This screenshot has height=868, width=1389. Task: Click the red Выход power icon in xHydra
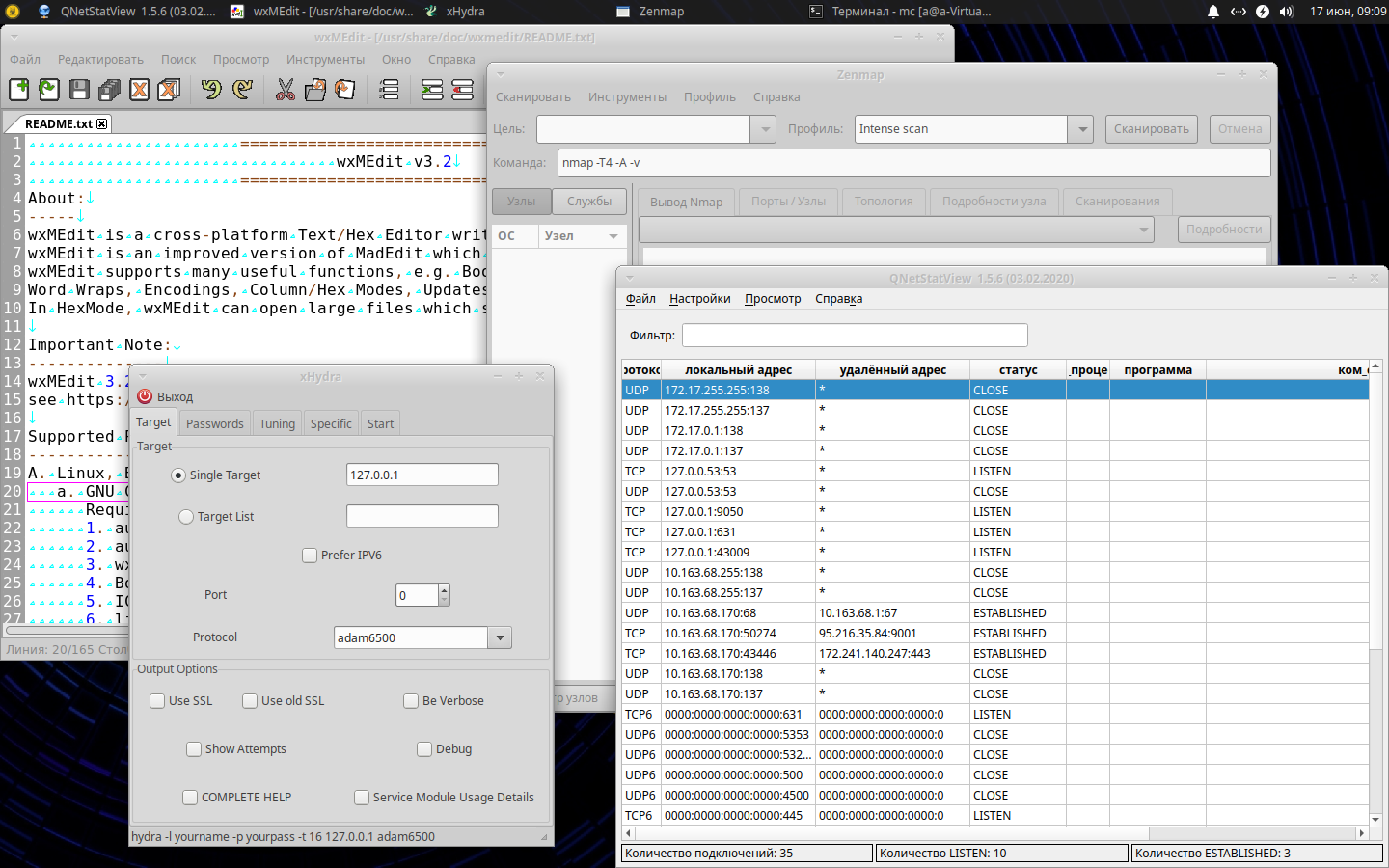pyautogui.click(x=145, y=396)
